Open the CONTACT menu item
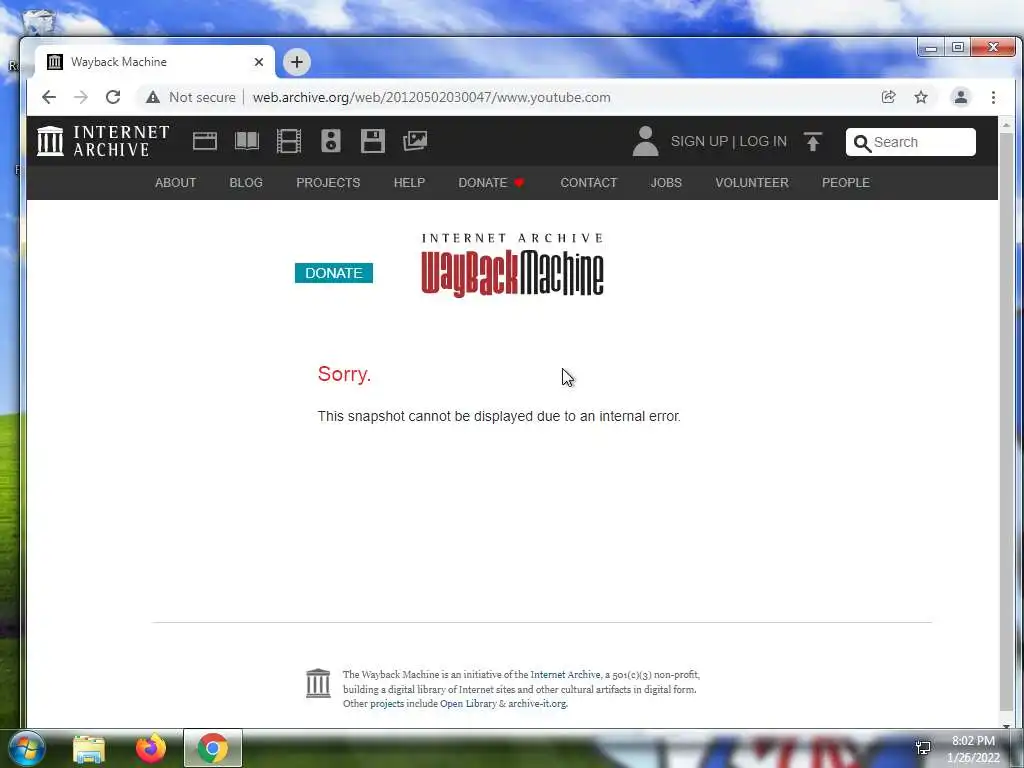The height and width of the screenshot is (768, 1024). coord(588,183)
